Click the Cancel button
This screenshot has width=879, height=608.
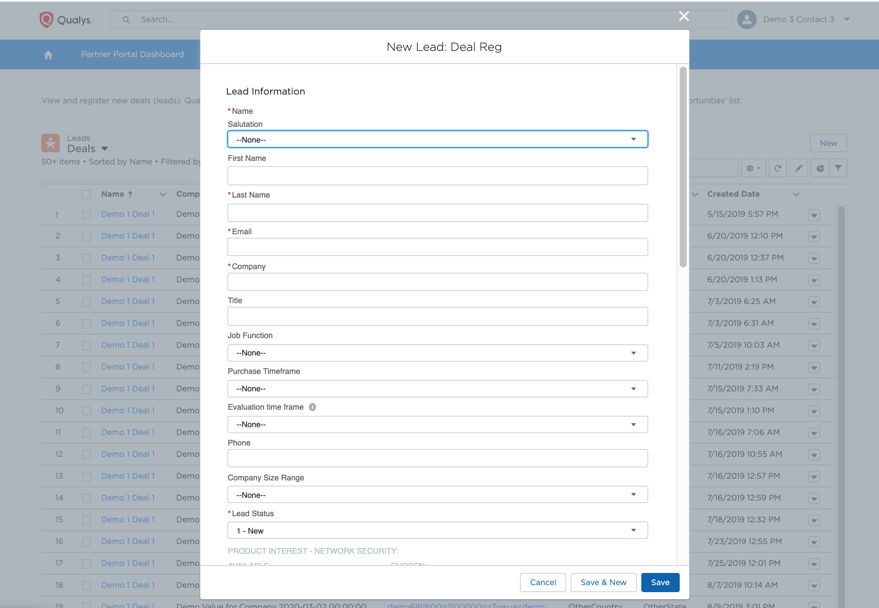point(543,582)
